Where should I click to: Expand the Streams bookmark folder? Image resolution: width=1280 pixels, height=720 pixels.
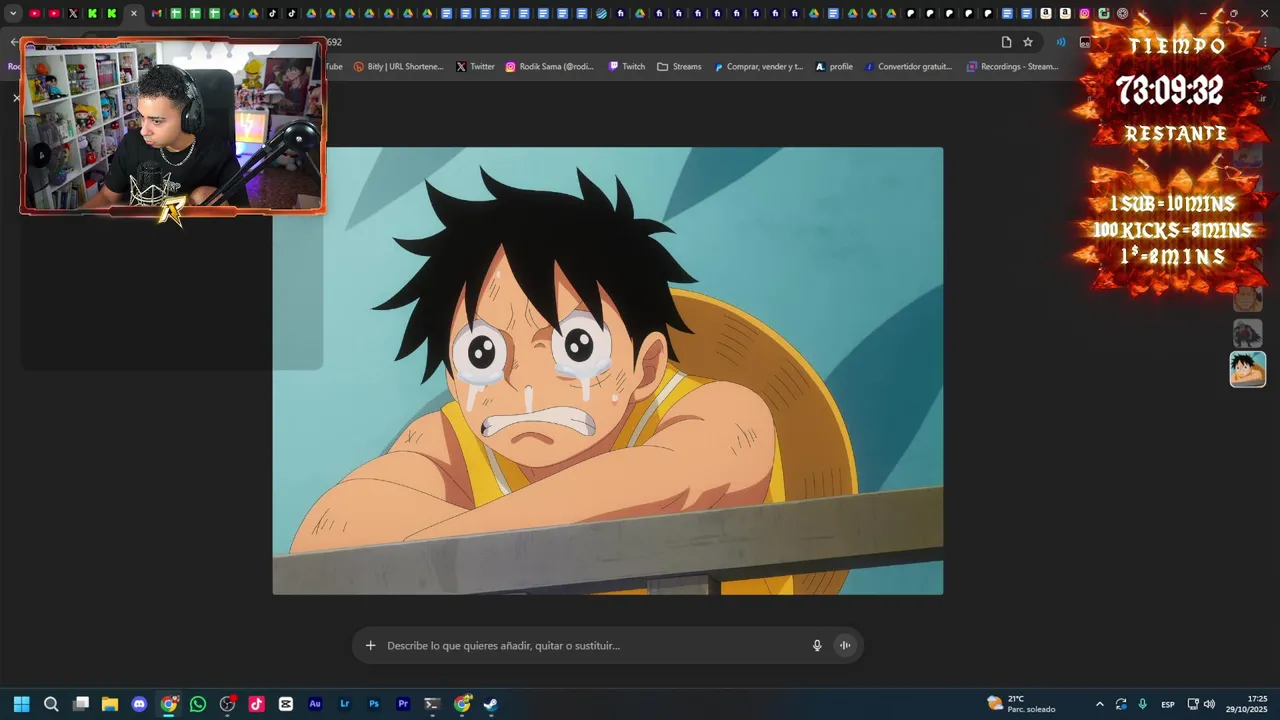coord(679,67)
